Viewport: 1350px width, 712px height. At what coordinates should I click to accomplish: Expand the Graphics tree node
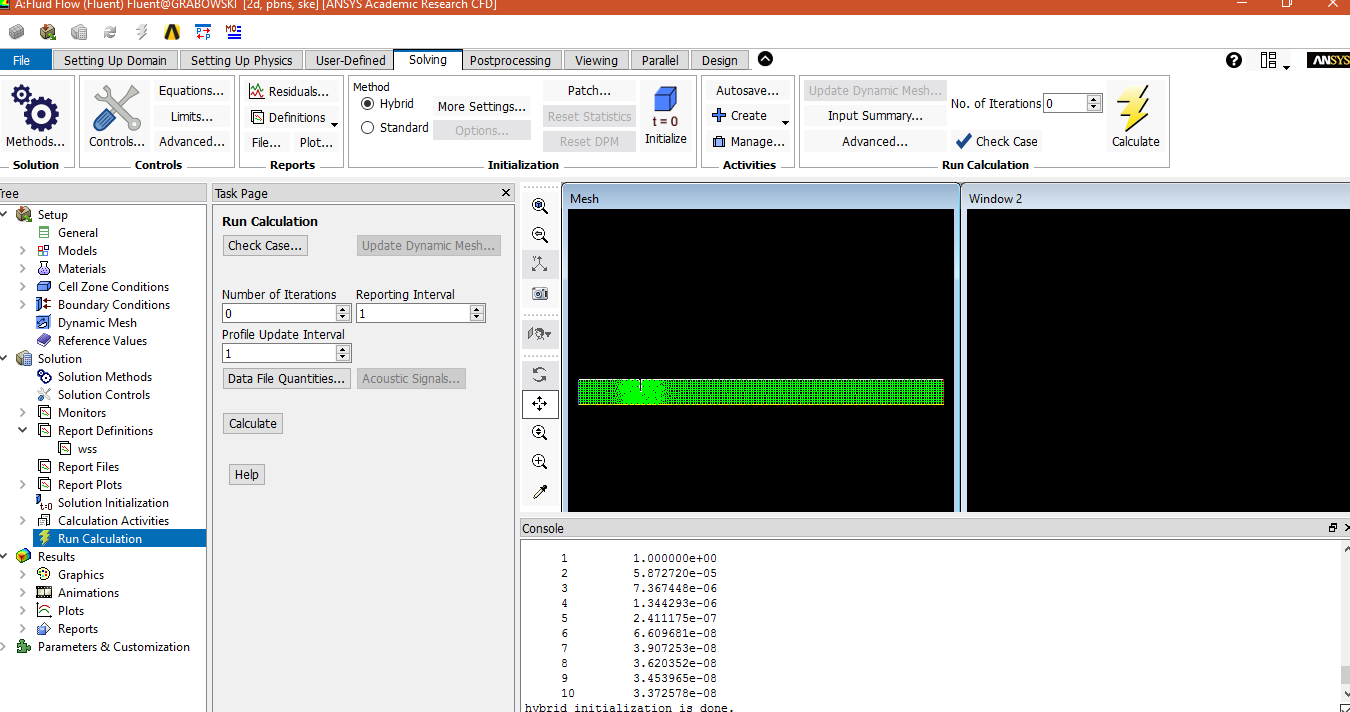click(x=23, y=575)
